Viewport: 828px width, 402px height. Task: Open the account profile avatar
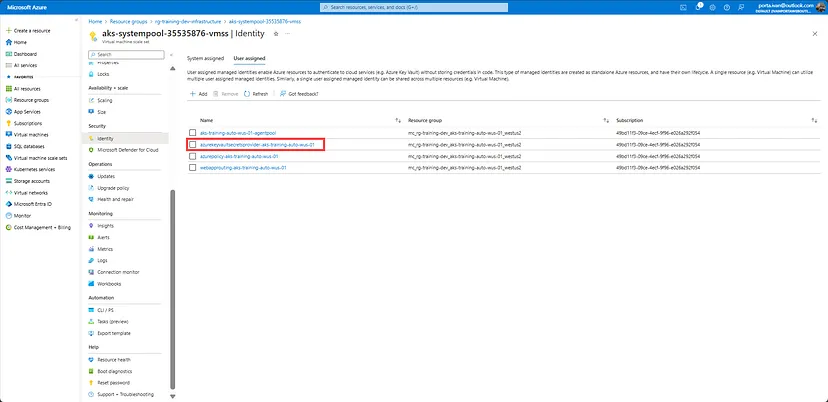(x=821, y=7)
